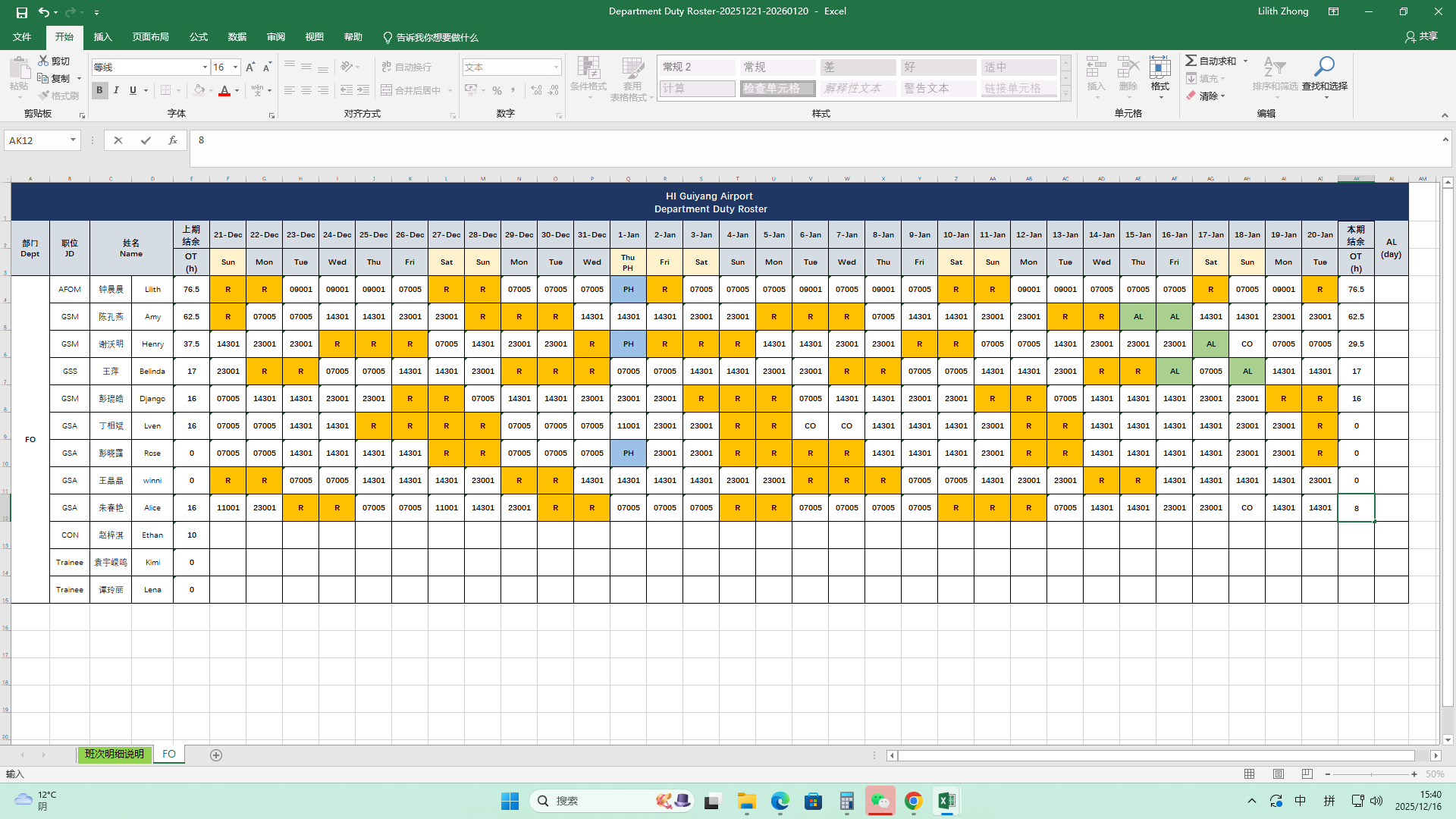The height and width of the screenshot is (819, 1456).
Task: Launch Chrome from the taskbar
Action: [x=913, y=801]
